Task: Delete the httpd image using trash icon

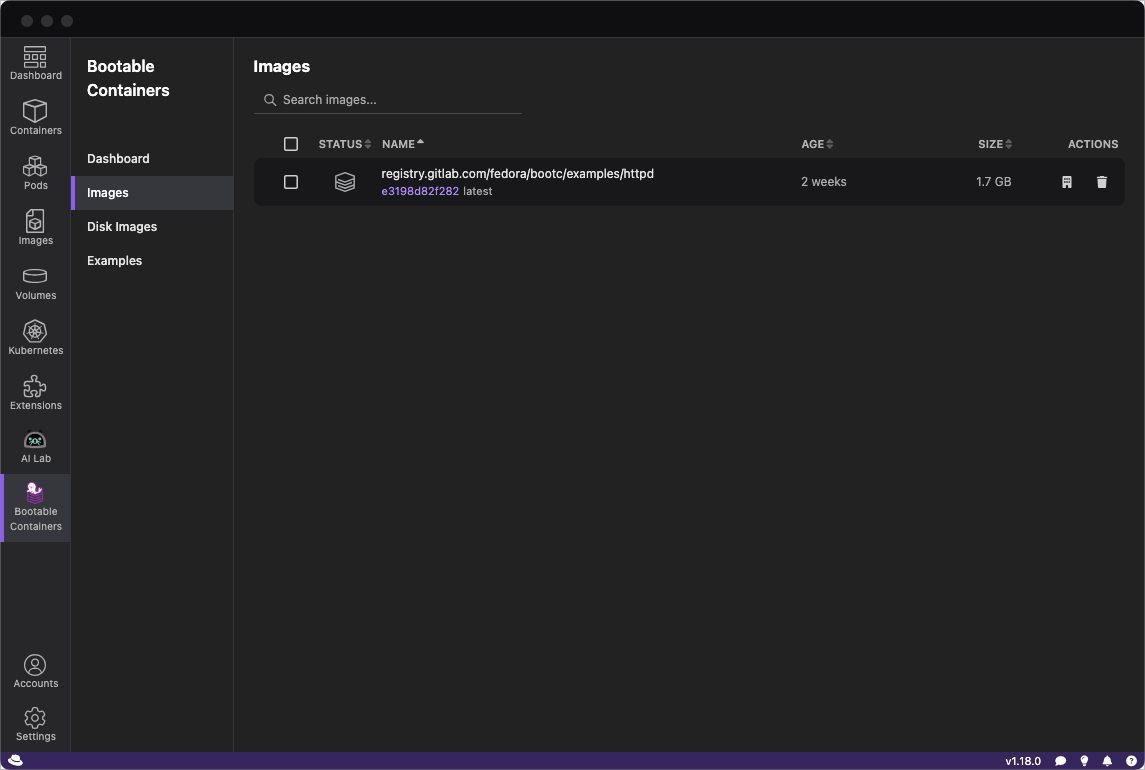Action: point(1102,182)
